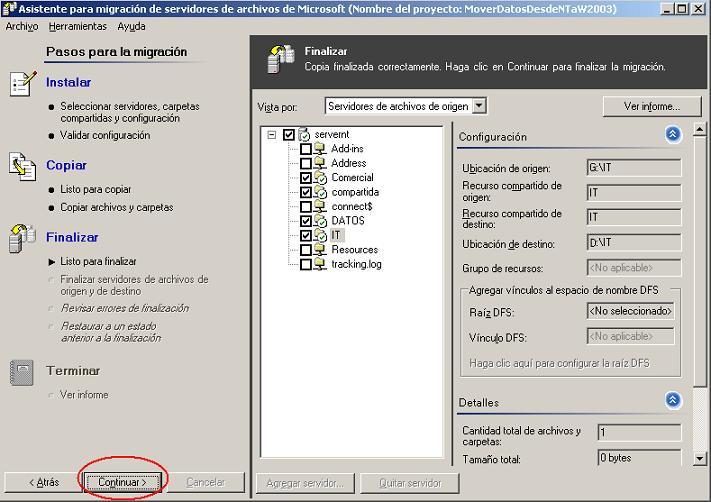This screenshot has height=502, width=711.
Task: Click the Add-ins share folder icon
Action: 320,148
